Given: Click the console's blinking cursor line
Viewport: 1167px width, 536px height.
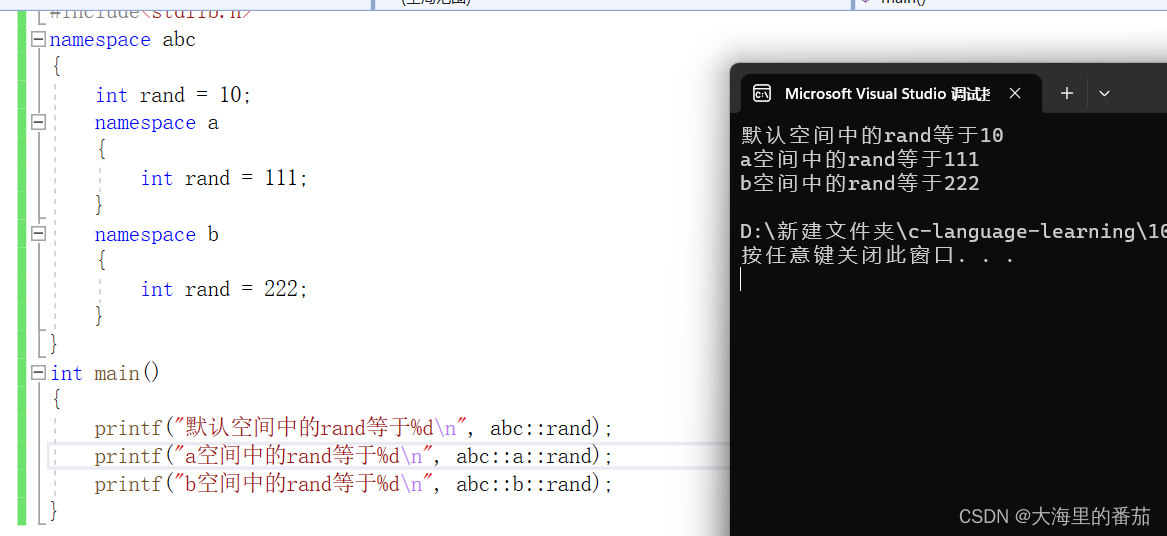Looking at the screenshot, I should tap(742, 280).
